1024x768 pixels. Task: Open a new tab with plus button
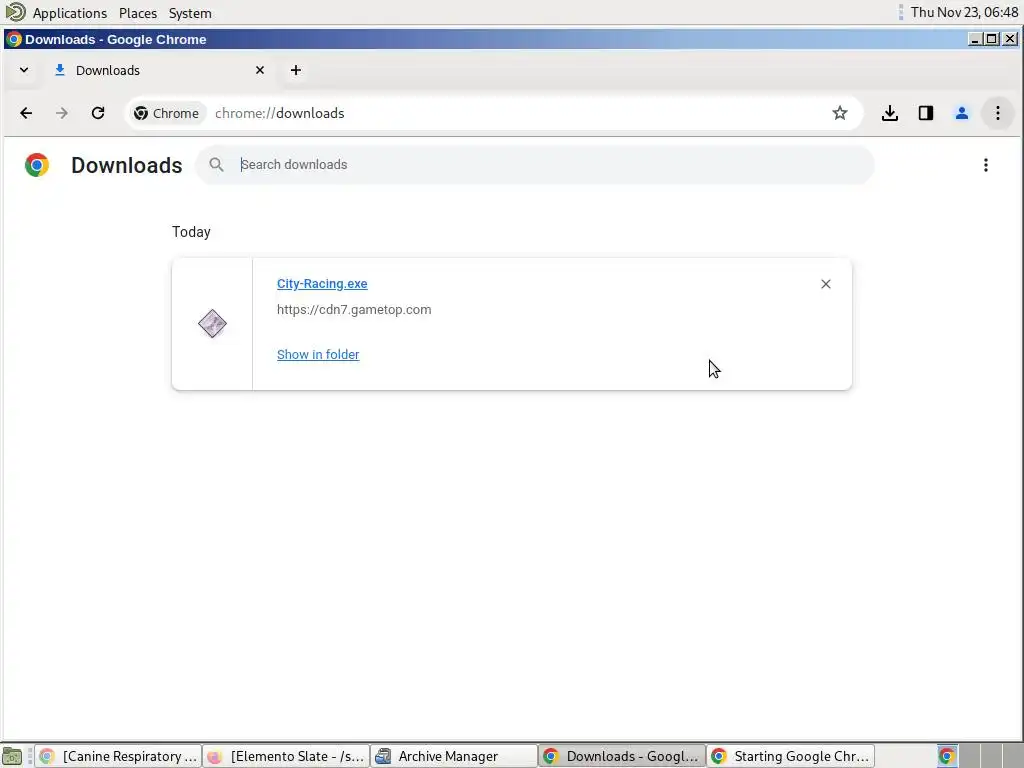point(296,70)
